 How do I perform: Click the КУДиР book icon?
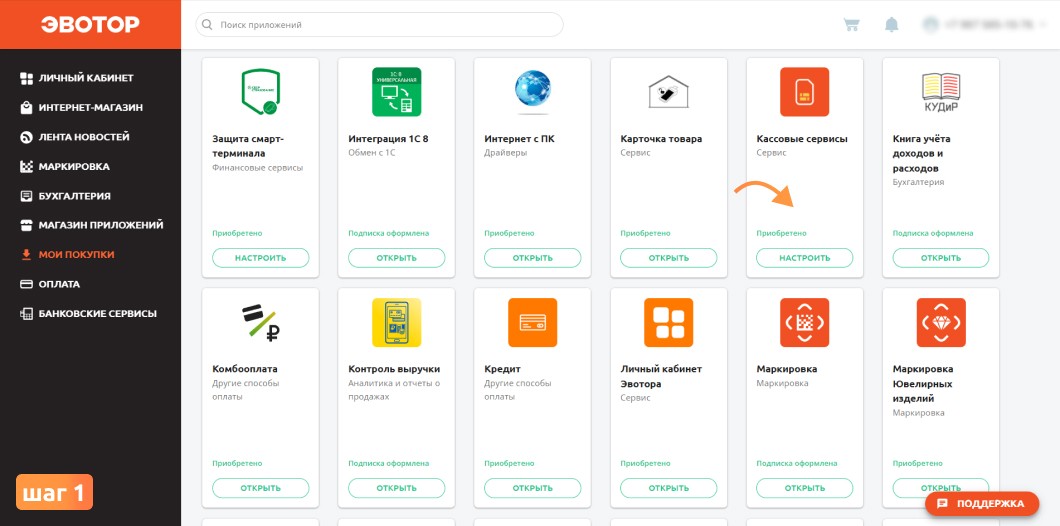point(941,92)
